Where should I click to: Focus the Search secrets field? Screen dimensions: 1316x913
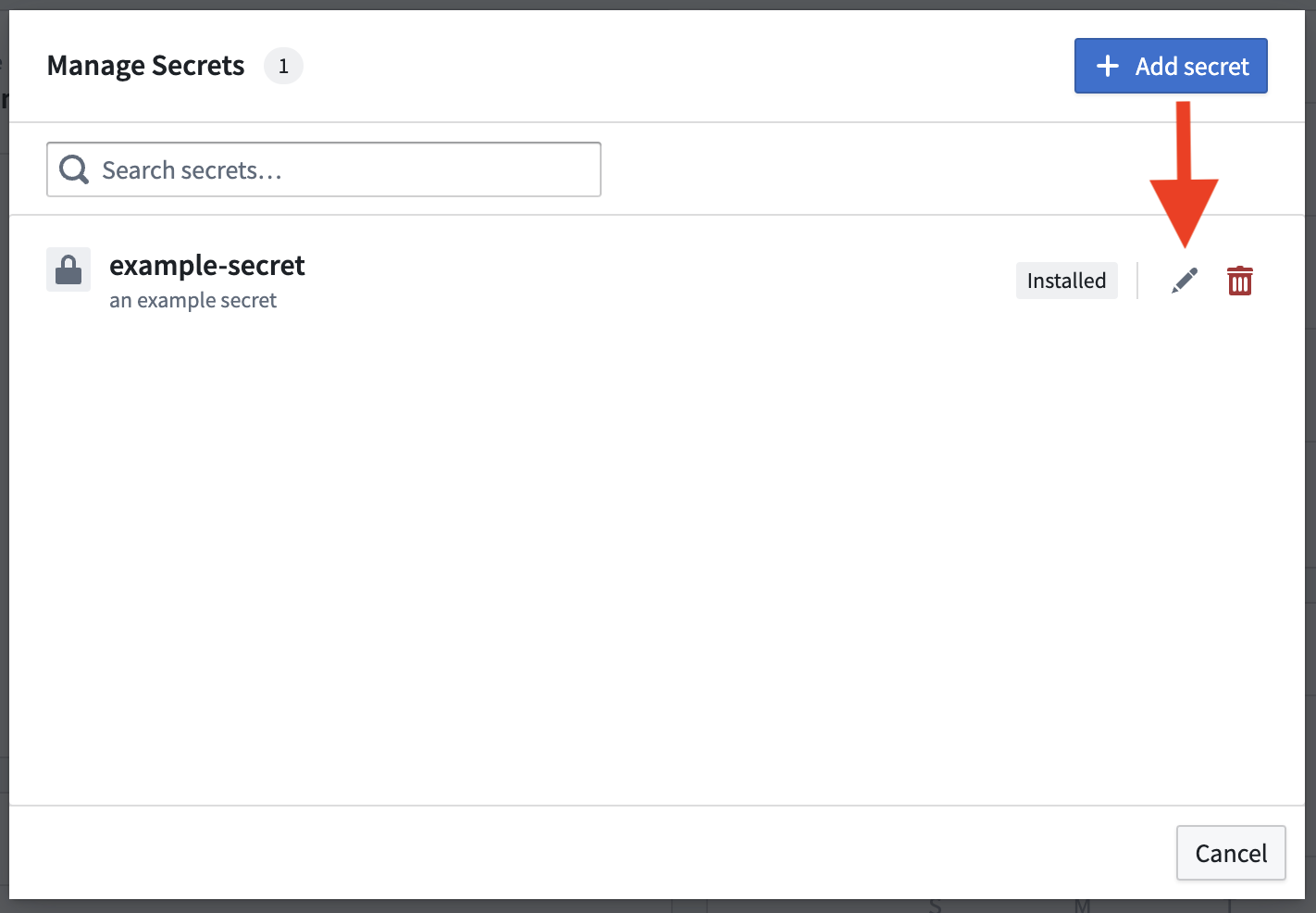point(324,169)
